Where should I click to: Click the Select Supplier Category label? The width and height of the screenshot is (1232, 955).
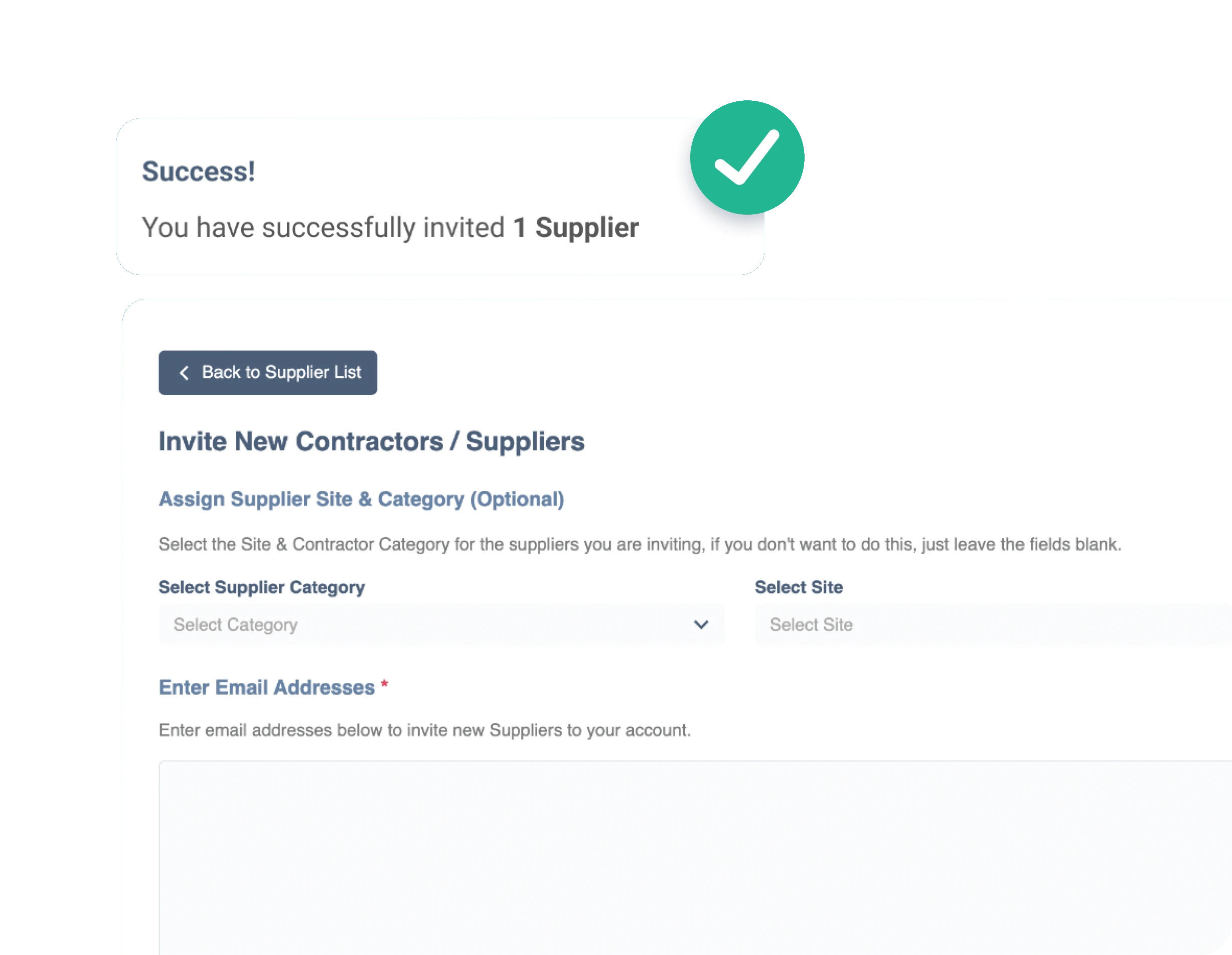click(x=261, y=587)
